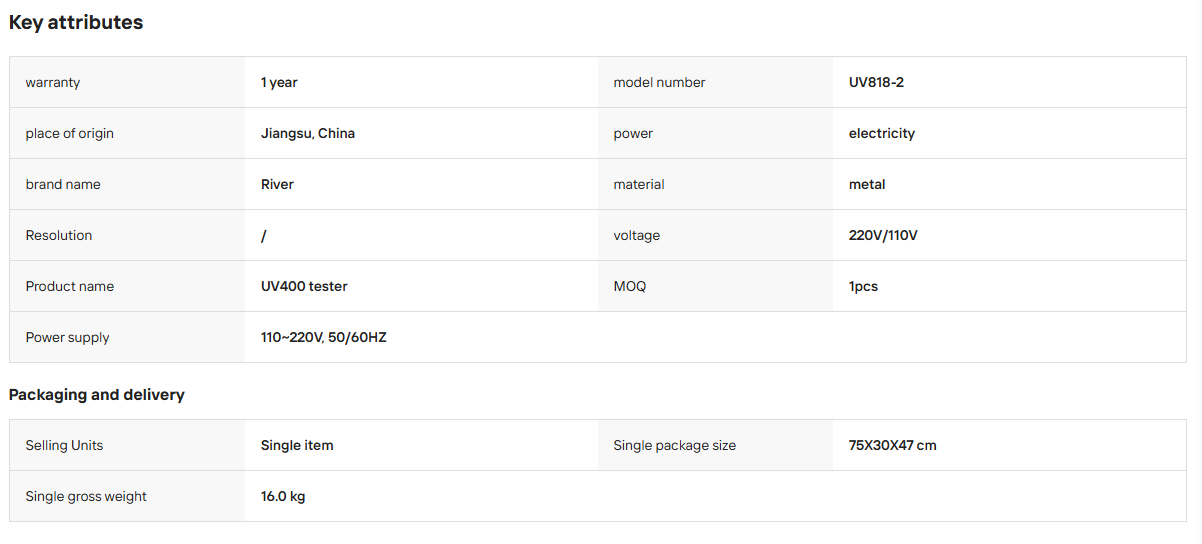Click the model number UV818-2 value
This screenshot has height=544, width=1202.
pos(876,82)
